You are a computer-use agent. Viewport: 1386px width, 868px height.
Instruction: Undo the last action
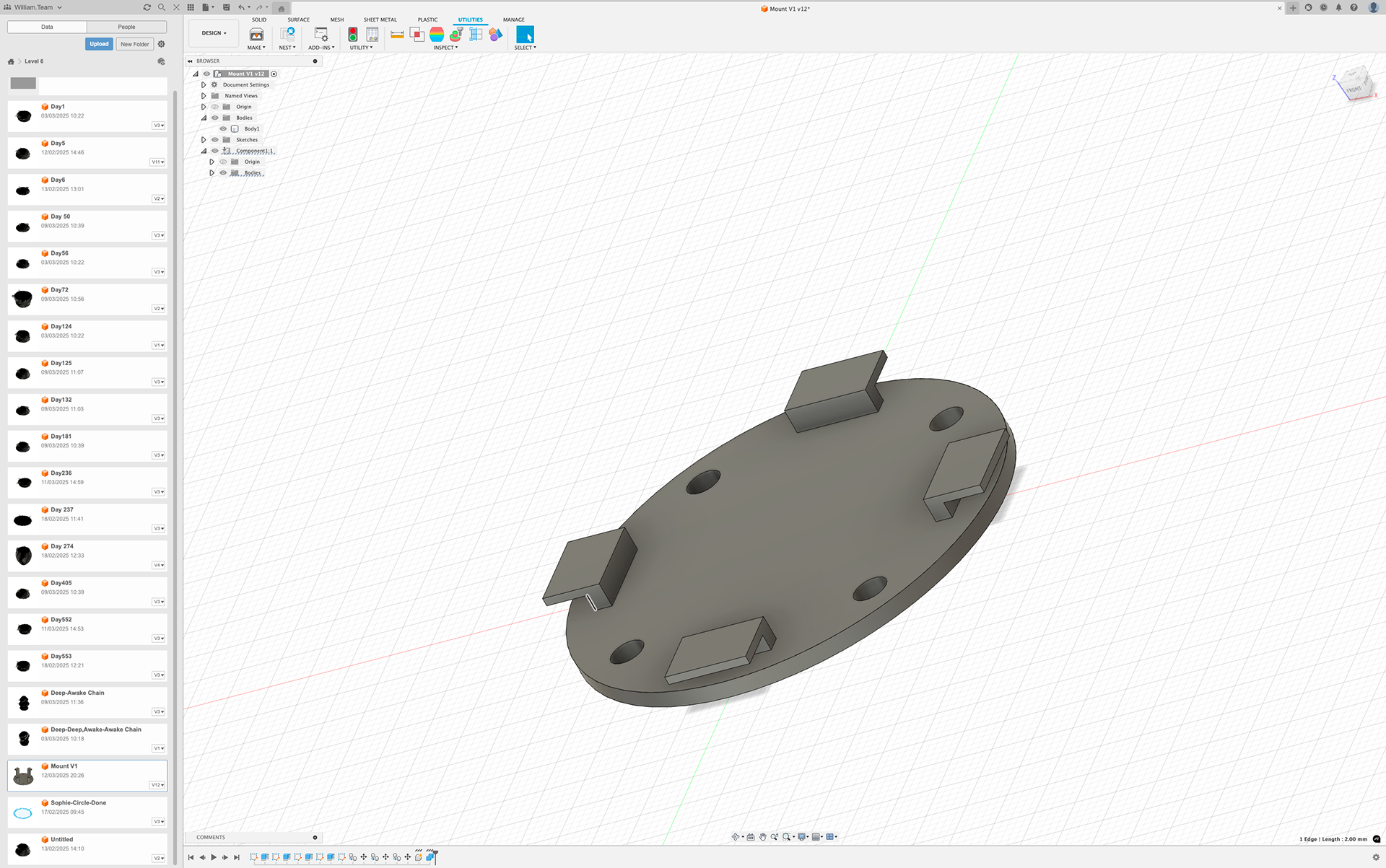click(x=242, y=7)
